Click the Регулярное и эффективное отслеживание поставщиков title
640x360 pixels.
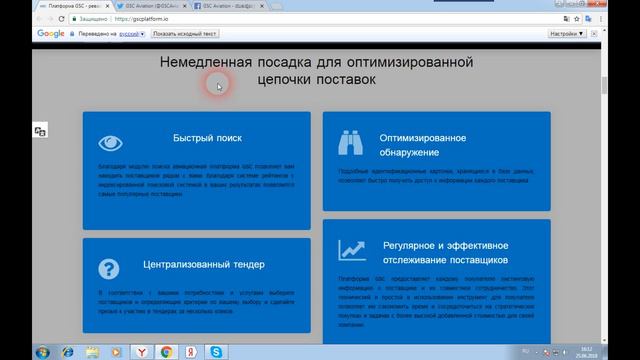(x=446, y=253)
